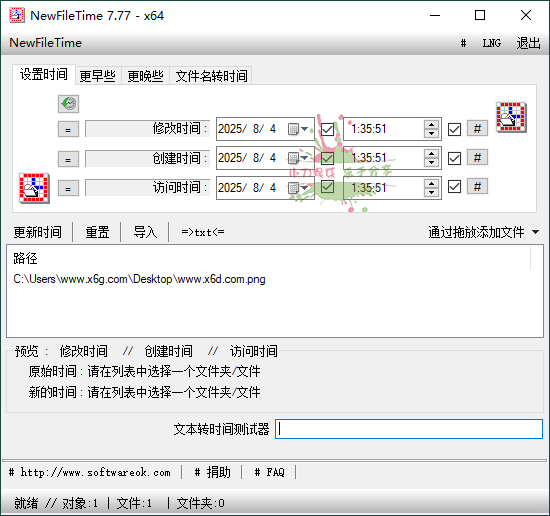Screen dimensions: 550x516
Task: Click the 文件夹:0 status bar entry
Action: (x=200, y=503)
